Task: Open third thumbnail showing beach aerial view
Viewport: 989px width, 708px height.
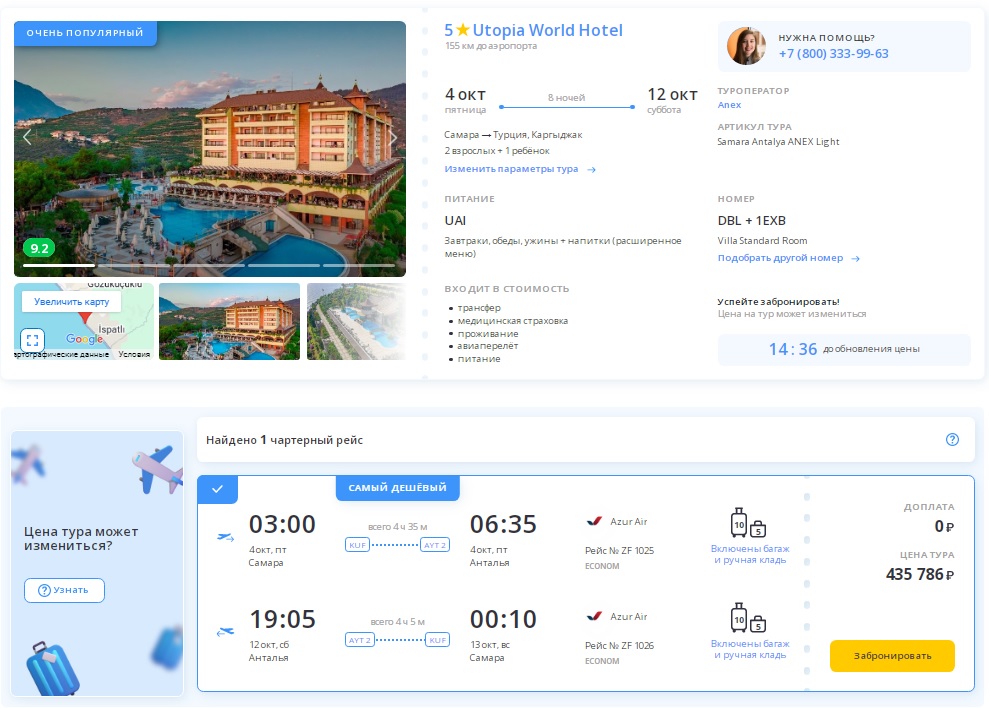Action: [356, 321]
